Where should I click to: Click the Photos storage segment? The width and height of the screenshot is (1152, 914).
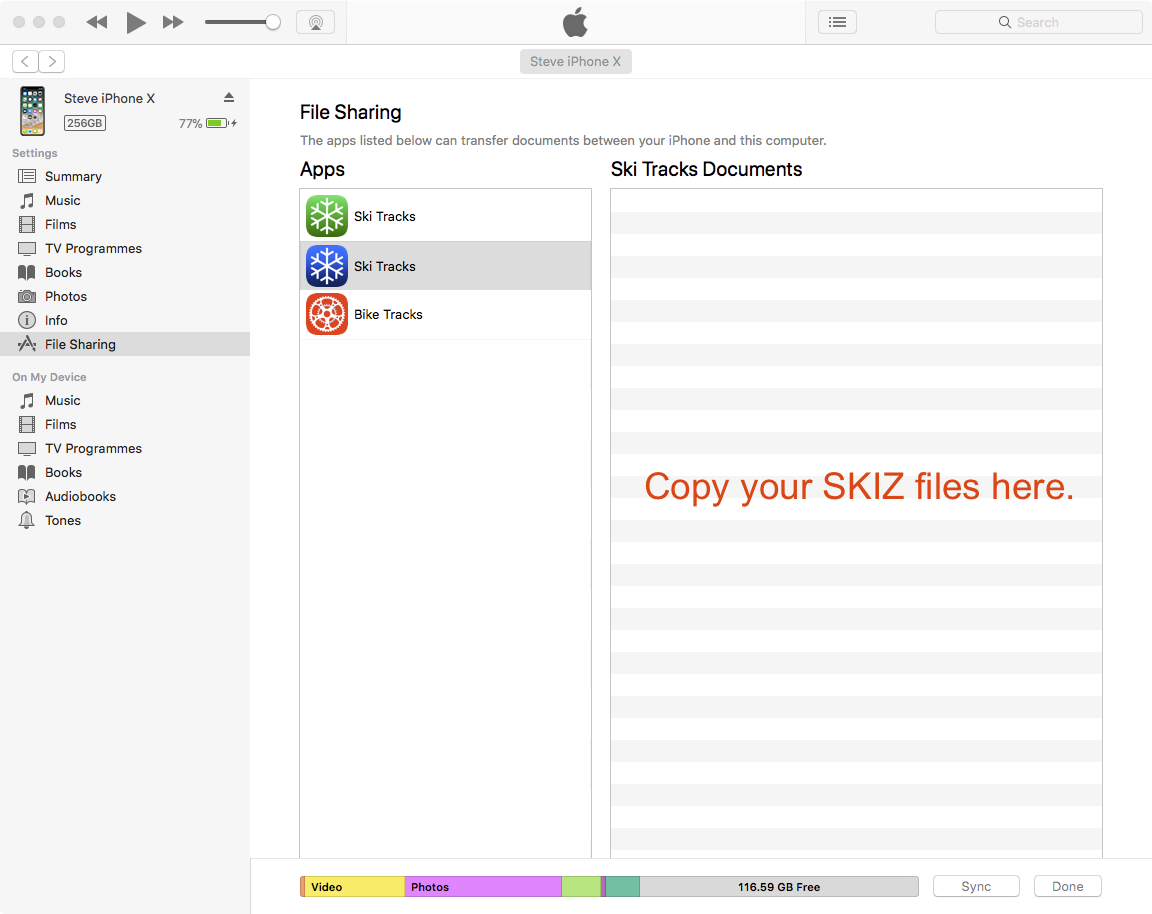(483, 887)
